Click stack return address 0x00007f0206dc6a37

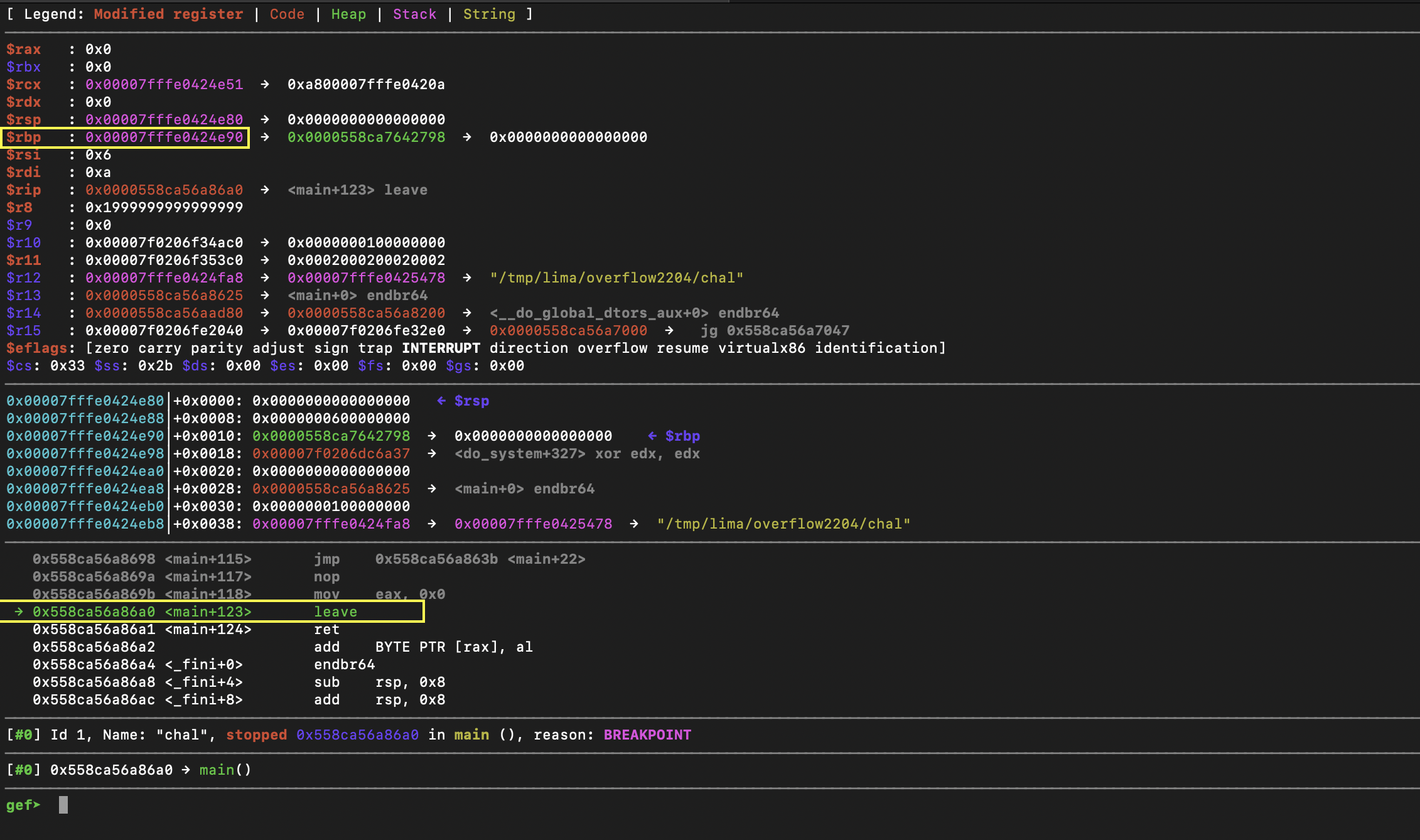point(331,453)
